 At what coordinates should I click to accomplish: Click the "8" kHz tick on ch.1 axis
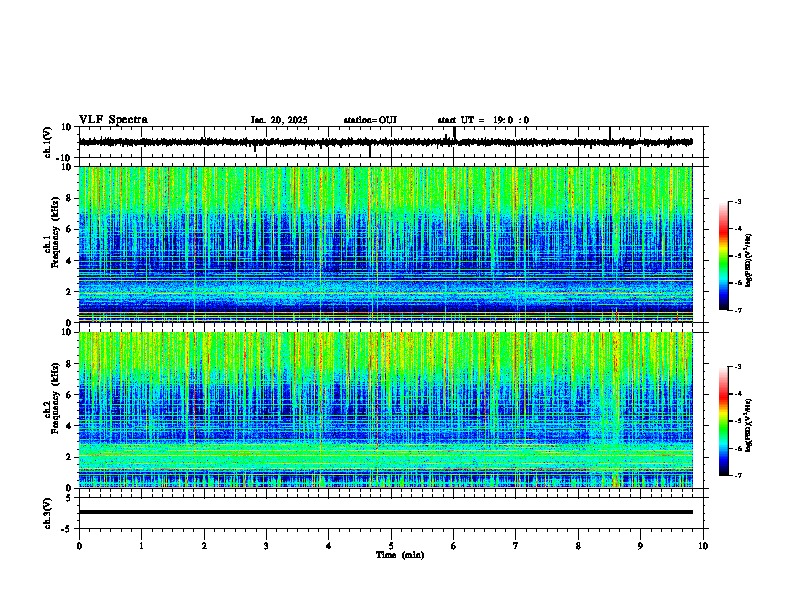coord(70,198)
